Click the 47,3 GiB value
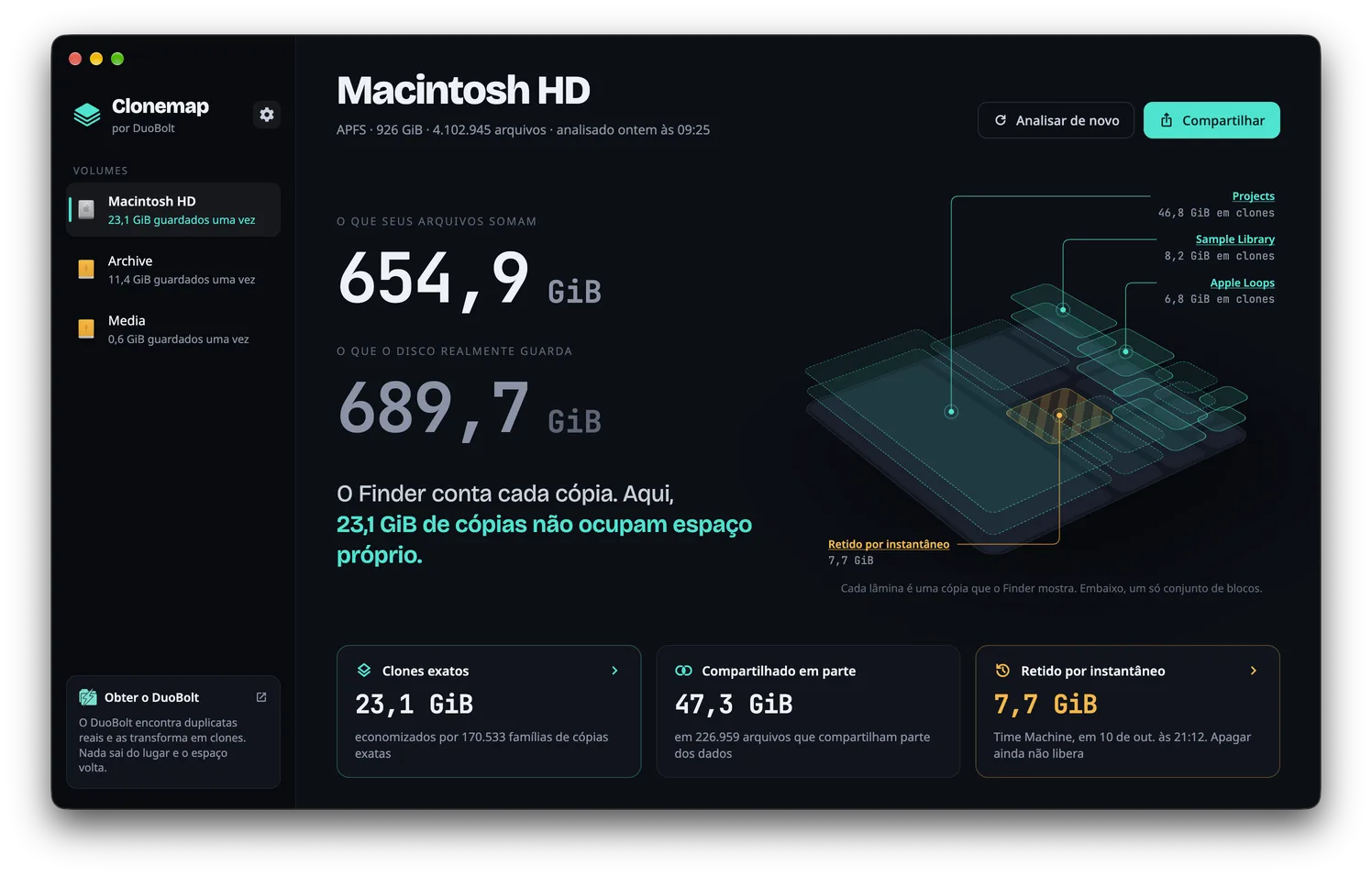1372x877 pixels. pyautogui.click(x=734, y=705)
